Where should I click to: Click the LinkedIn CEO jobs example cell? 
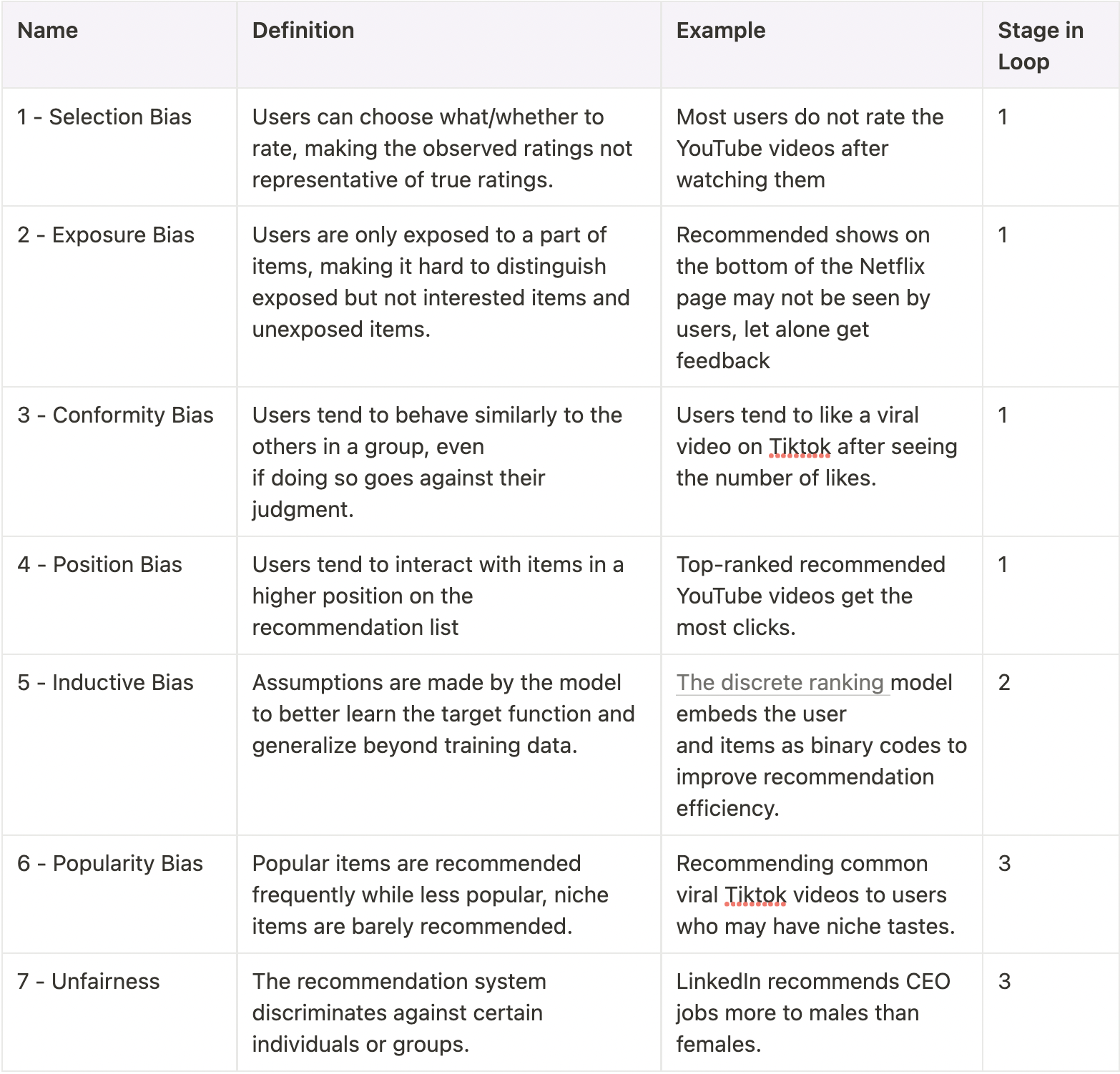coord(812,1013)
